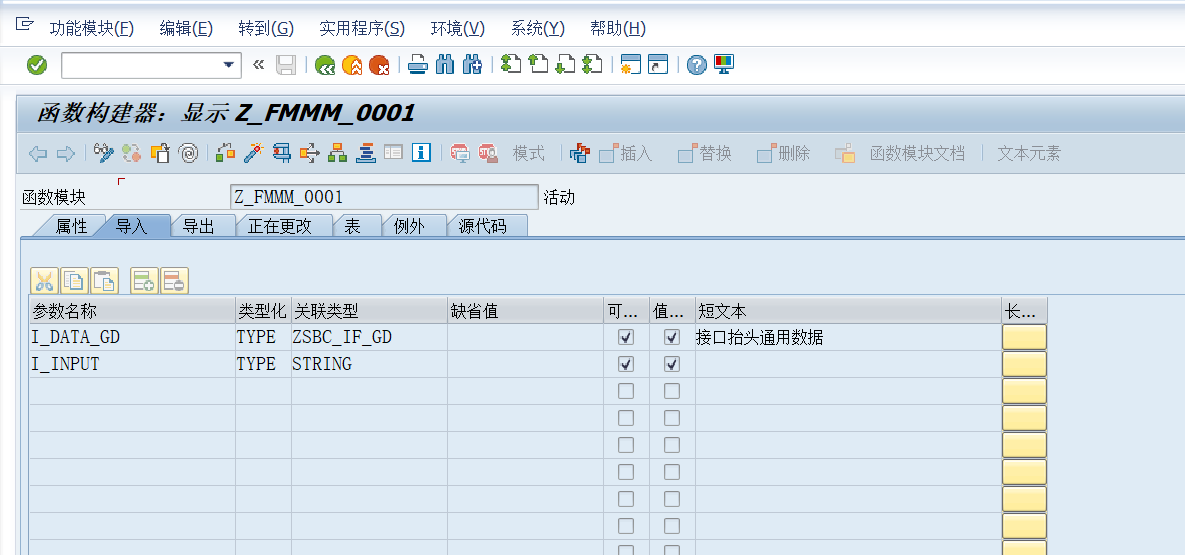Switch to the 属性 tab

click(70, 226)
